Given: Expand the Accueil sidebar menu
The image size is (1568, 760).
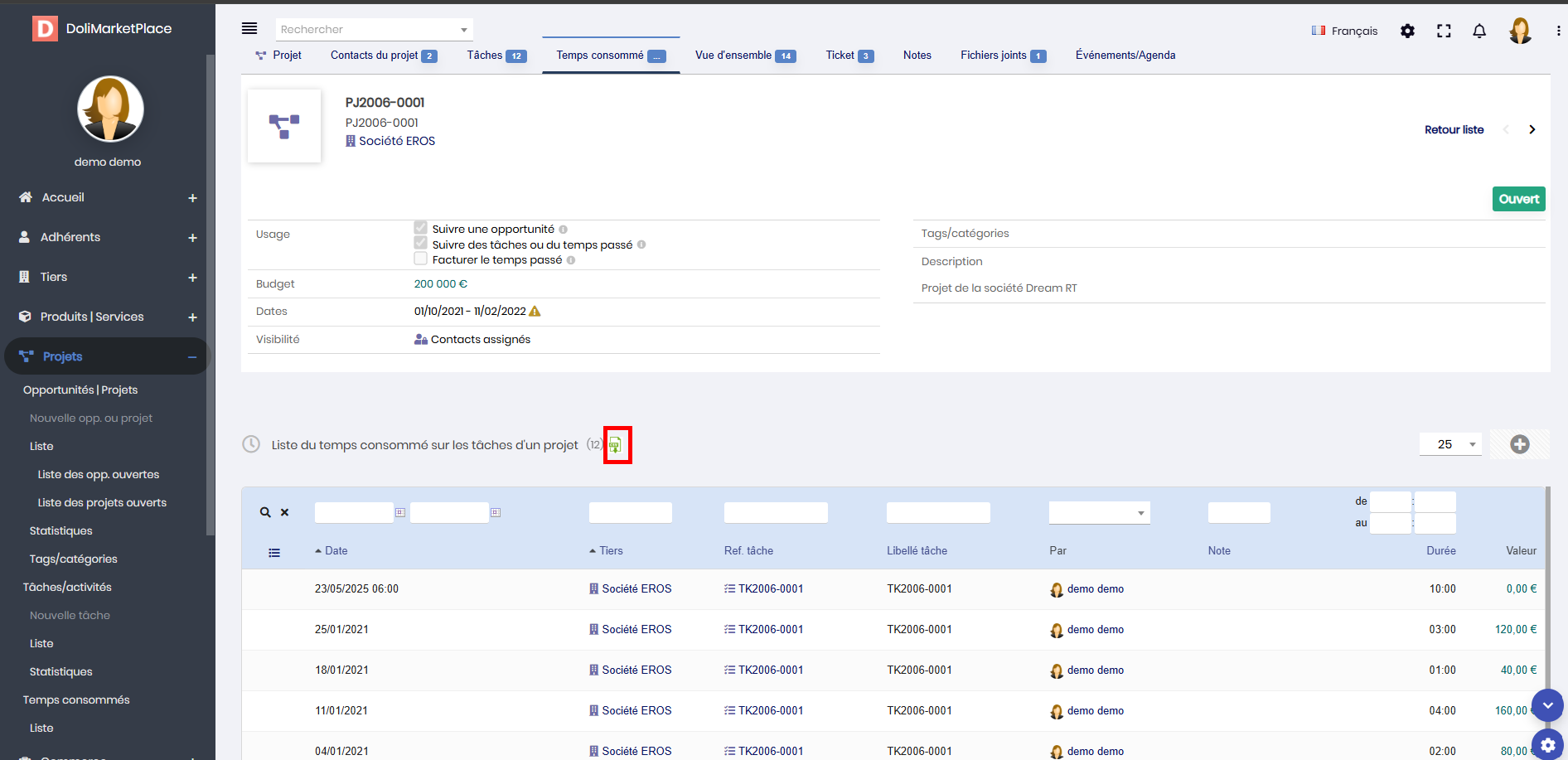Looking at the screenshot, I should pos(192,198).
